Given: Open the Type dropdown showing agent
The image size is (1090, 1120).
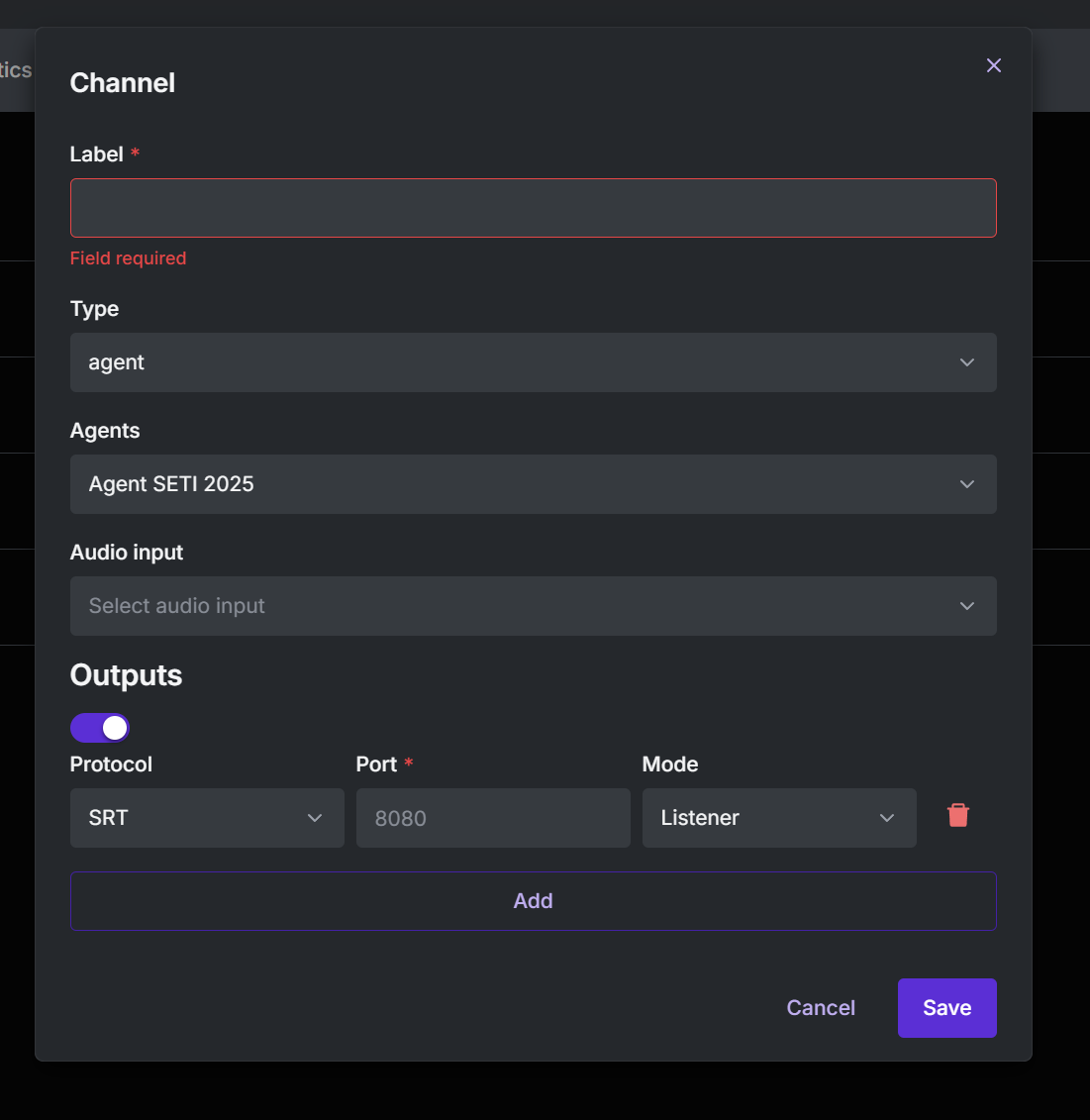Looking at the screenshot, I should [534, 362].
